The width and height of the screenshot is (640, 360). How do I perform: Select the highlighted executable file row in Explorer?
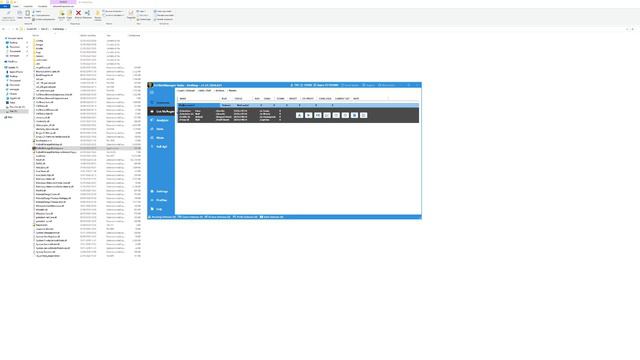pos(87,148)
